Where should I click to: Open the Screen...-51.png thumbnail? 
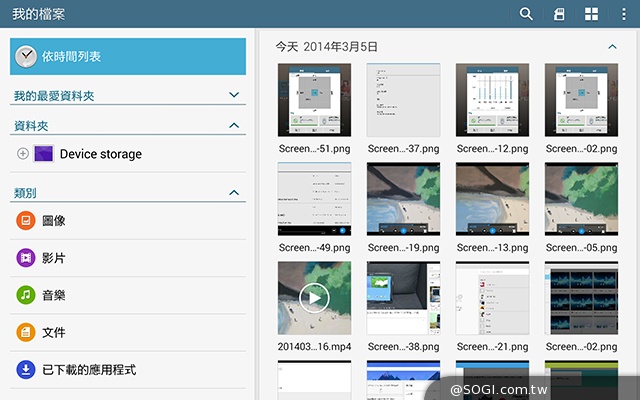point(315,100)
